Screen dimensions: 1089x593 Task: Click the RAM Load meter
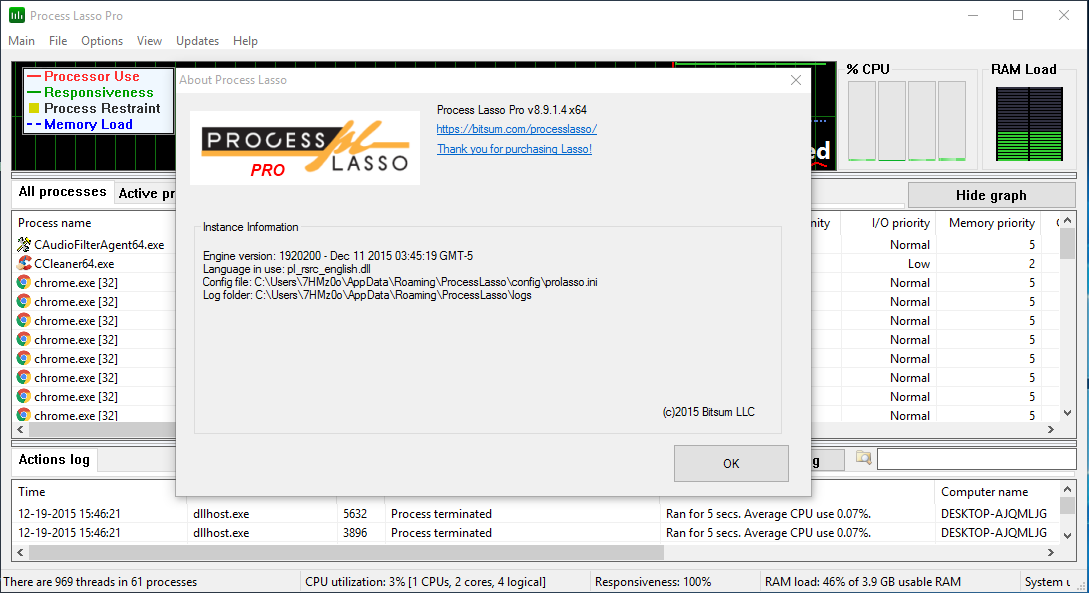click(x=1029, y=124)
